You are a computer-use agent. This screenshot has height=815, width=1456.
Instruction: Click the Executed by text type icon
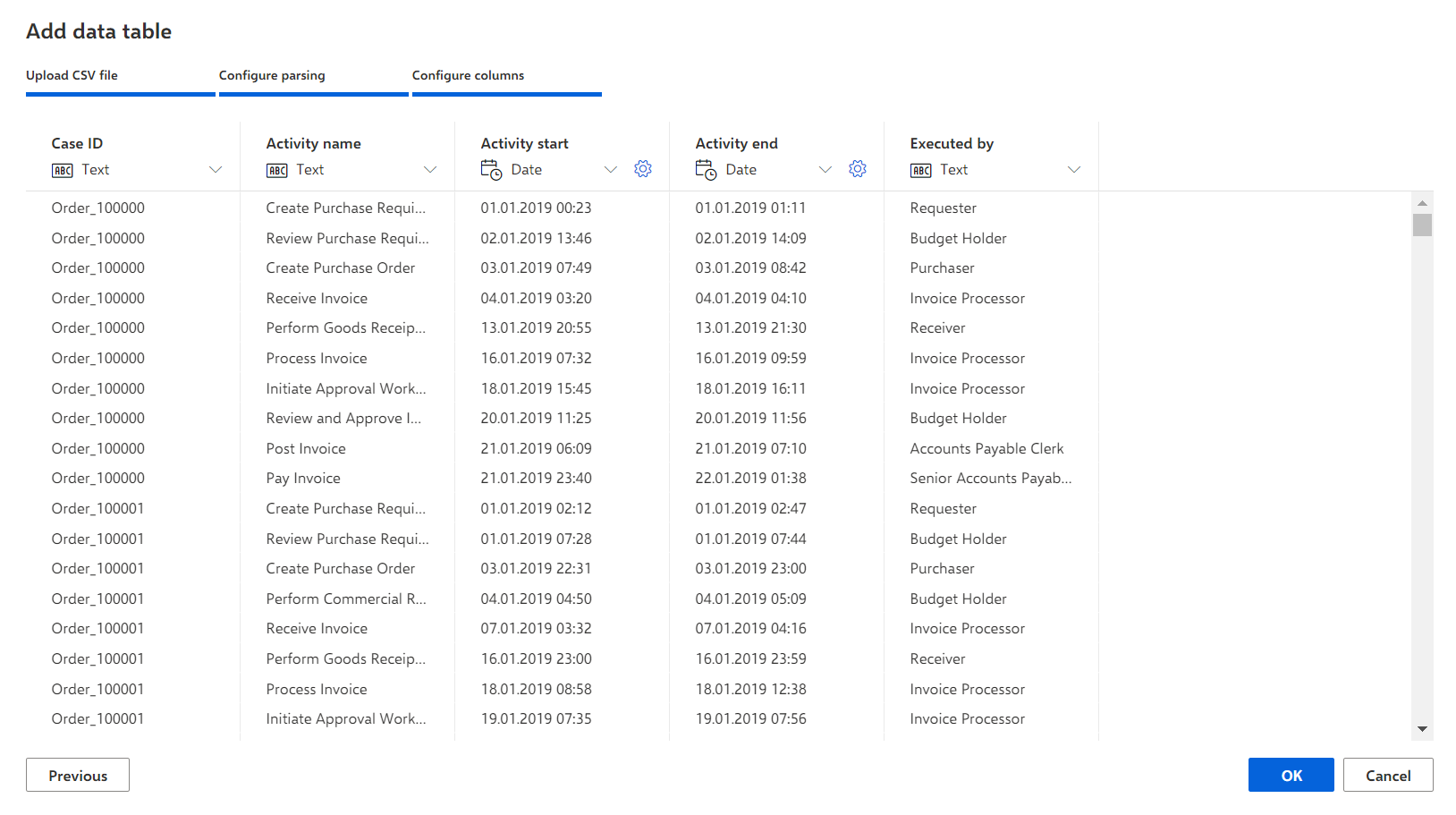921,170
